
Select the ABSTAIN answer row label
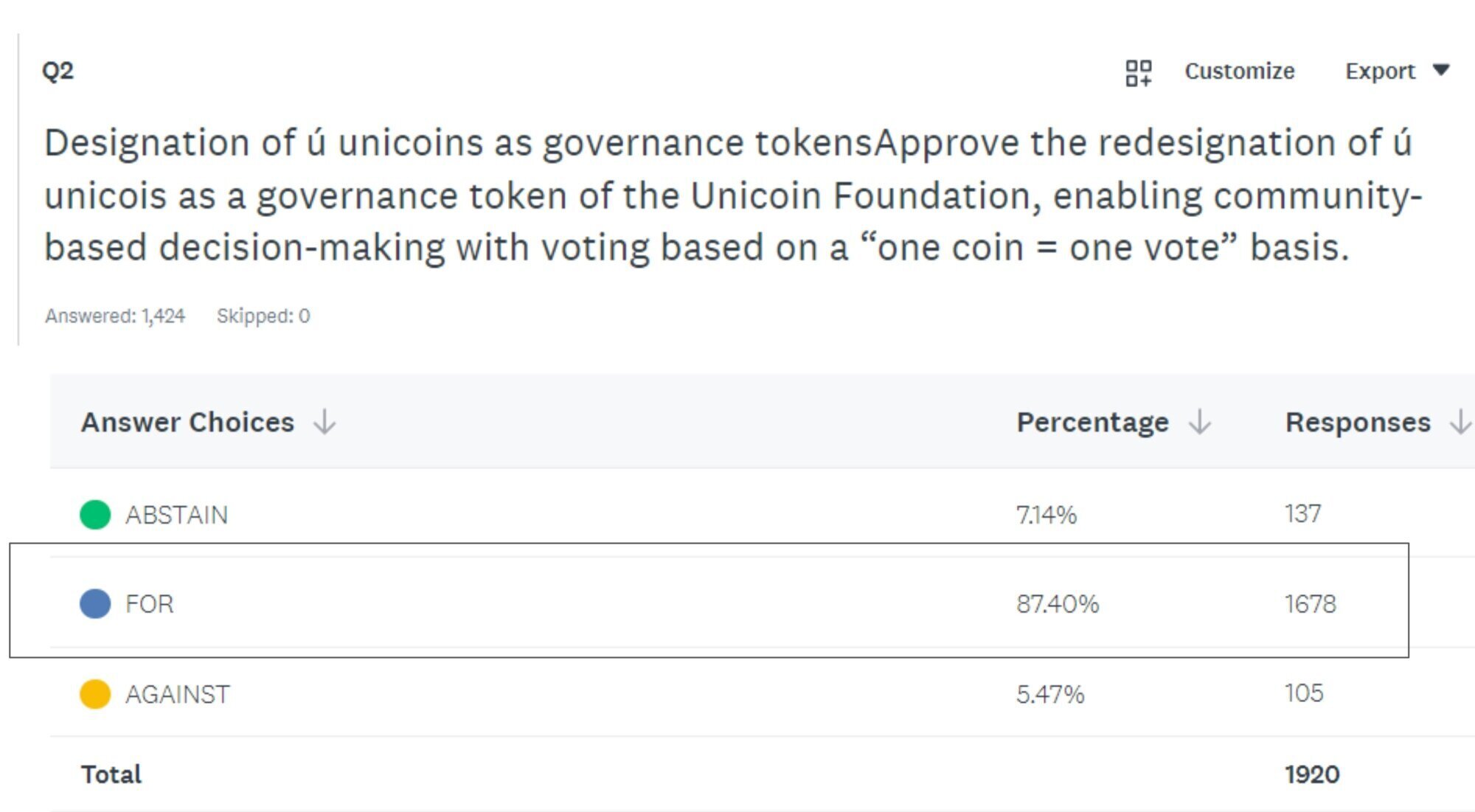pos(176,515)
